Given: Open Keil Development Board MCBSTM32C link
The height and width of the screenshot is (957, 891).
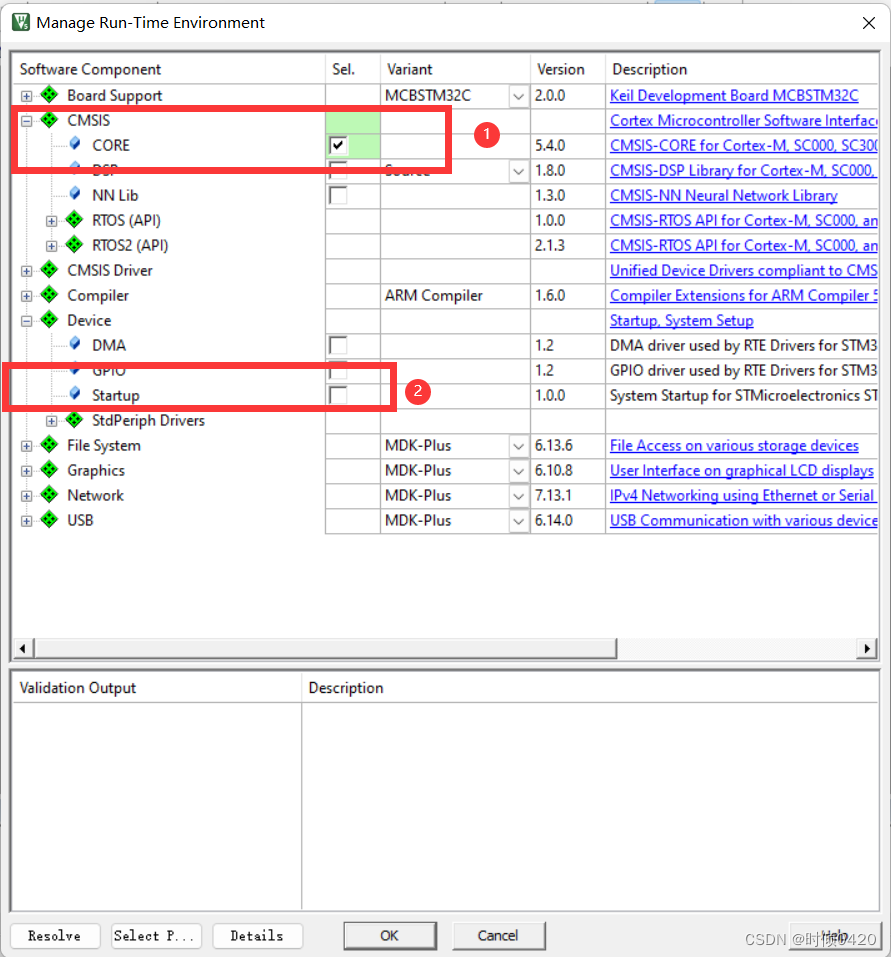Looking at the screenshot, I should pyautogui.click(x=734, y=96).
